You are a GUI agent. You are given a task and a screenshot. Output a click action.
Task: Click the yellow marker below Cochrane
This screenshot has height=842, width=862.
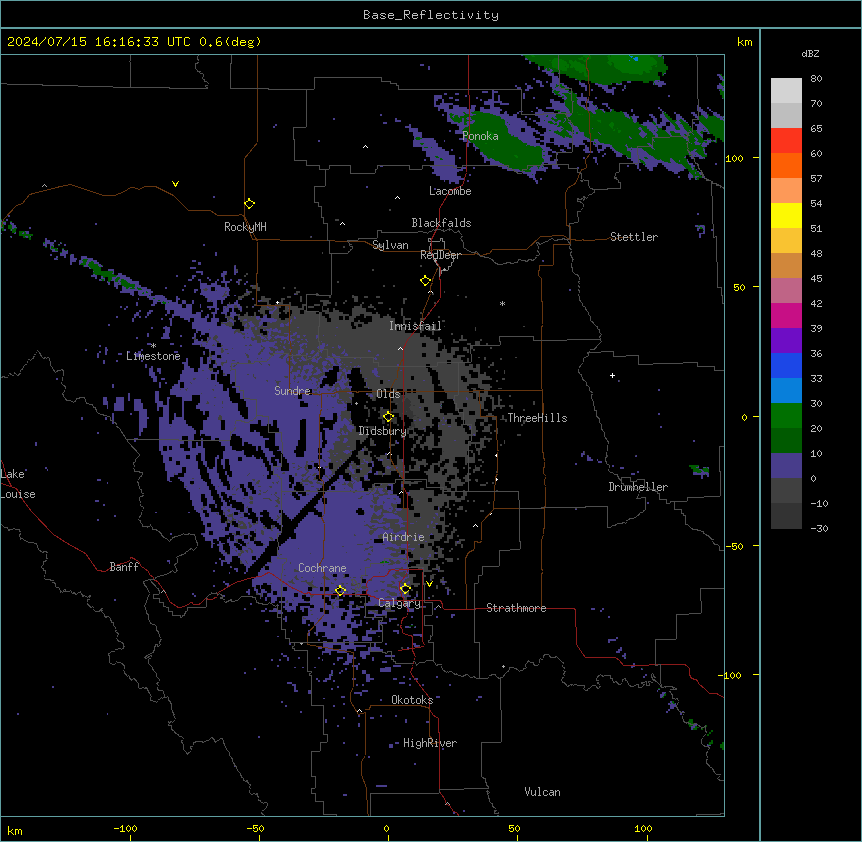[340, 591]
